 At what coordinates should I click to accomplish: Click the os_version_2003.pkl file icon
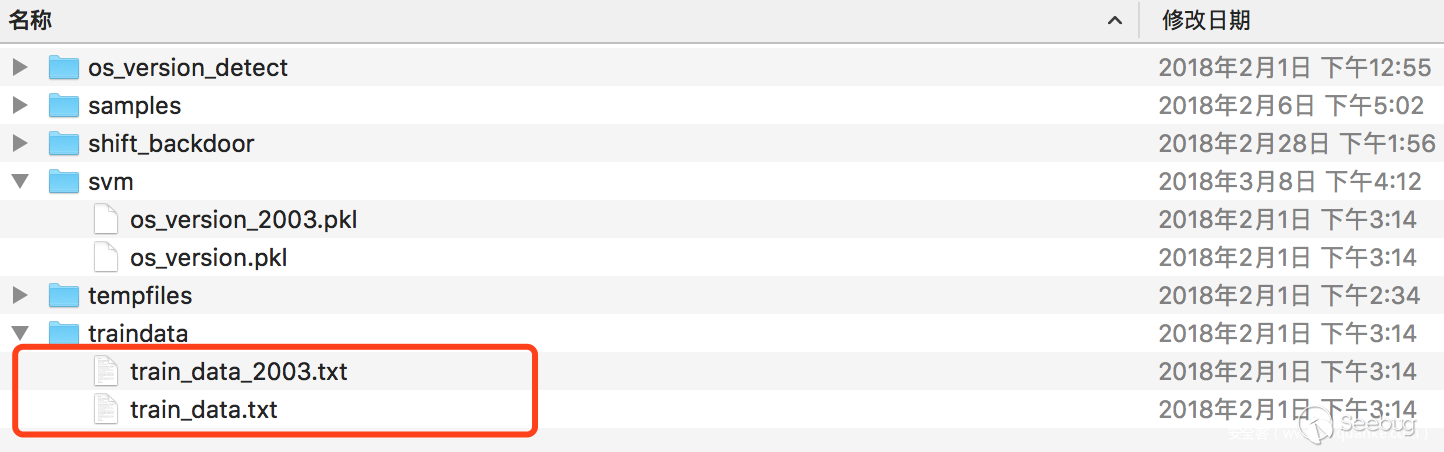(x=105, y=220)
